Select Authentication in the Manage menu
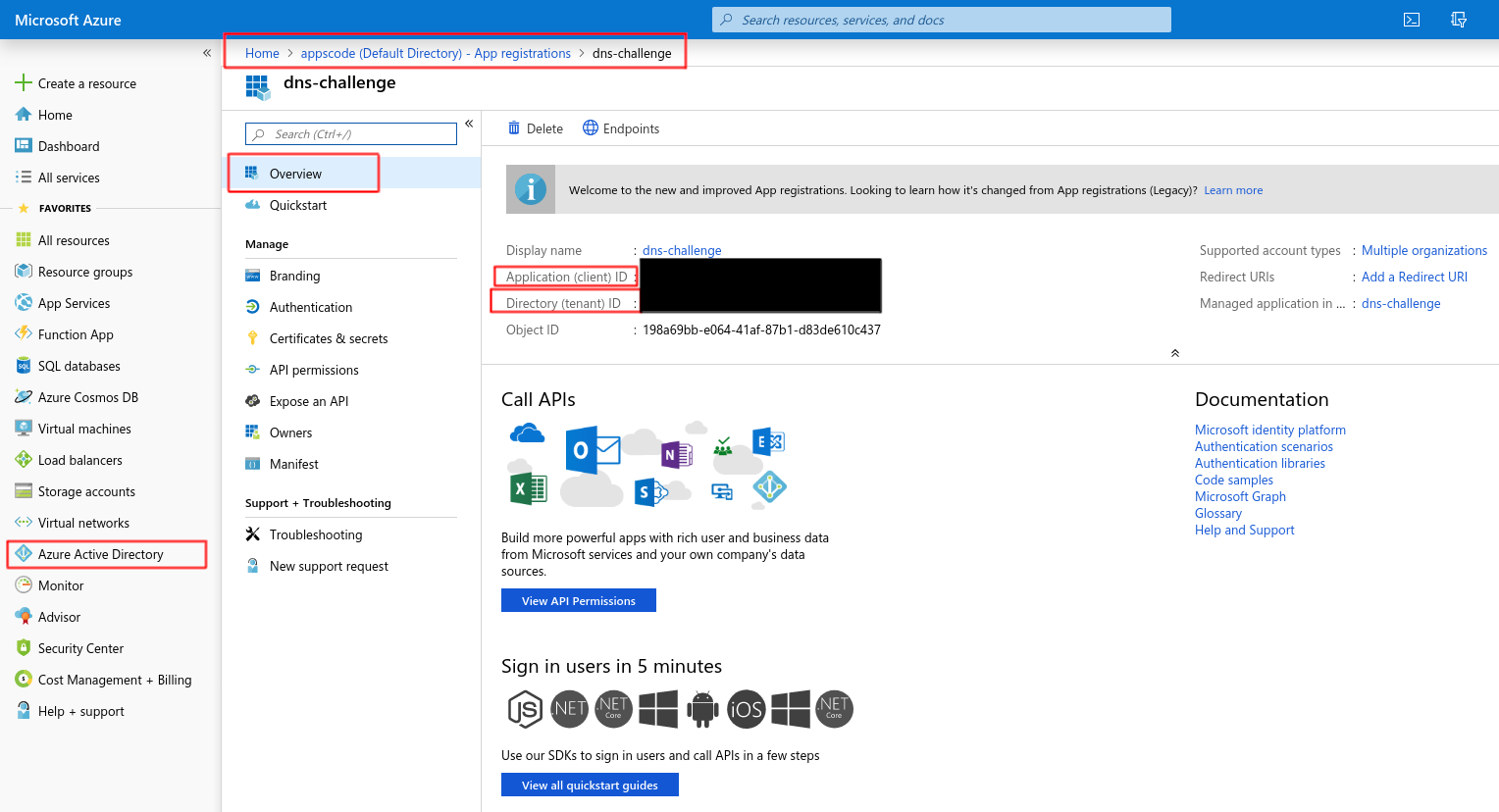Viewport: 1499px width, 812px height. (311, 307)
